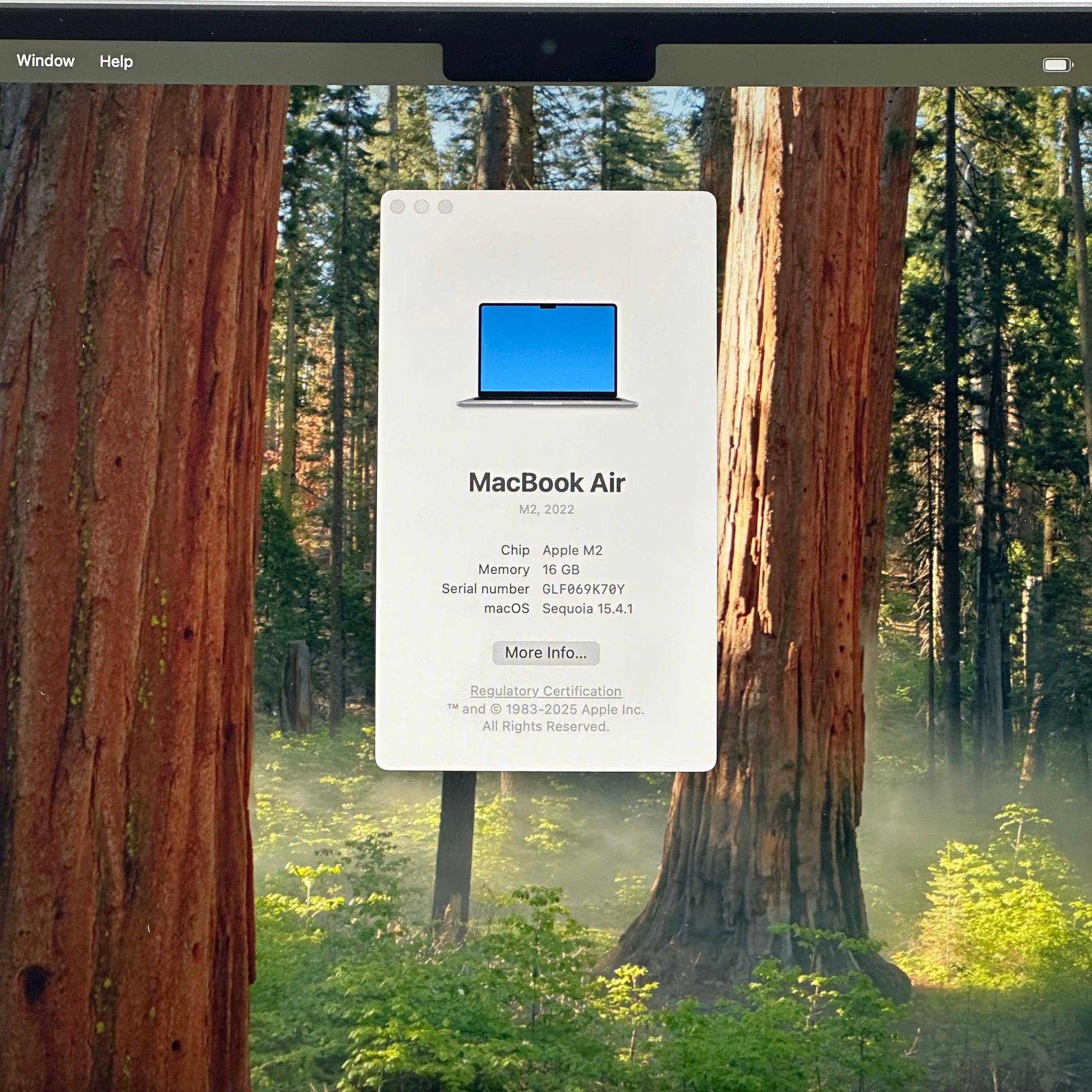This screenshot has width=1092, height=1092.
Task: Click the M2, 2022 model subtitle
Action: tap(547, 510)
